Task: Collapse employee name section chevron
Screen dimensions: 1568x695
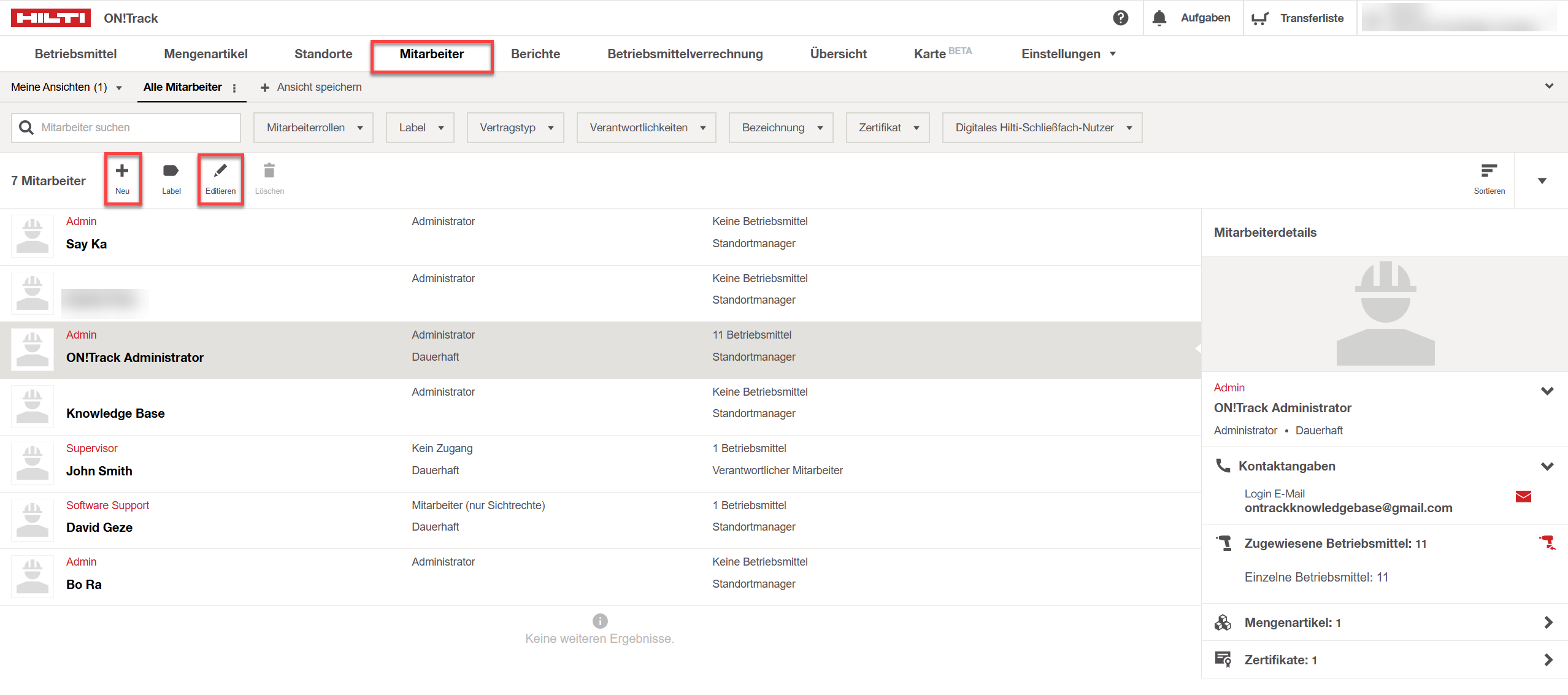Action: (1547, 391)
